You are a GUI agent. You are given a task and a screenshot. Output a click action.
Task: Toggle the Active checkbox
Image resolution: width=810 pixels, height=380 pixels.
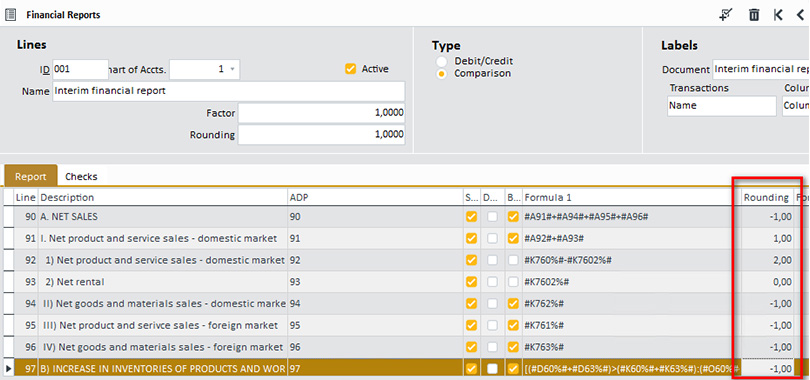[351, 69]
